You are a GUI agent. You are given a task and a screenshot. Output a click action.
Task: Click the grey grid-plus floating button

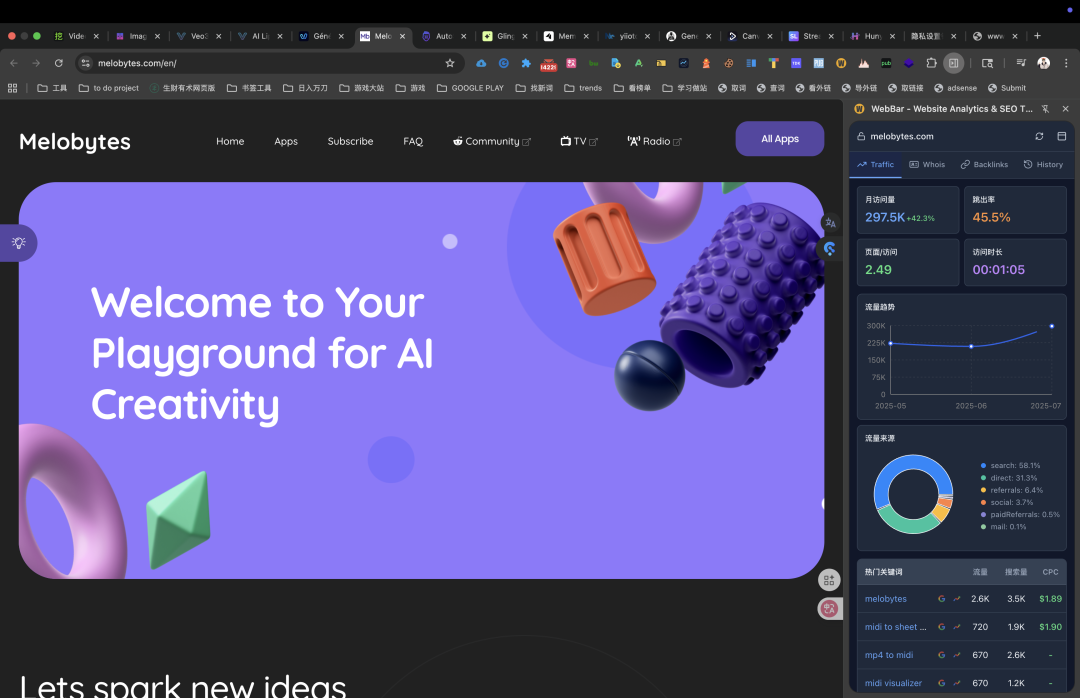829,580
